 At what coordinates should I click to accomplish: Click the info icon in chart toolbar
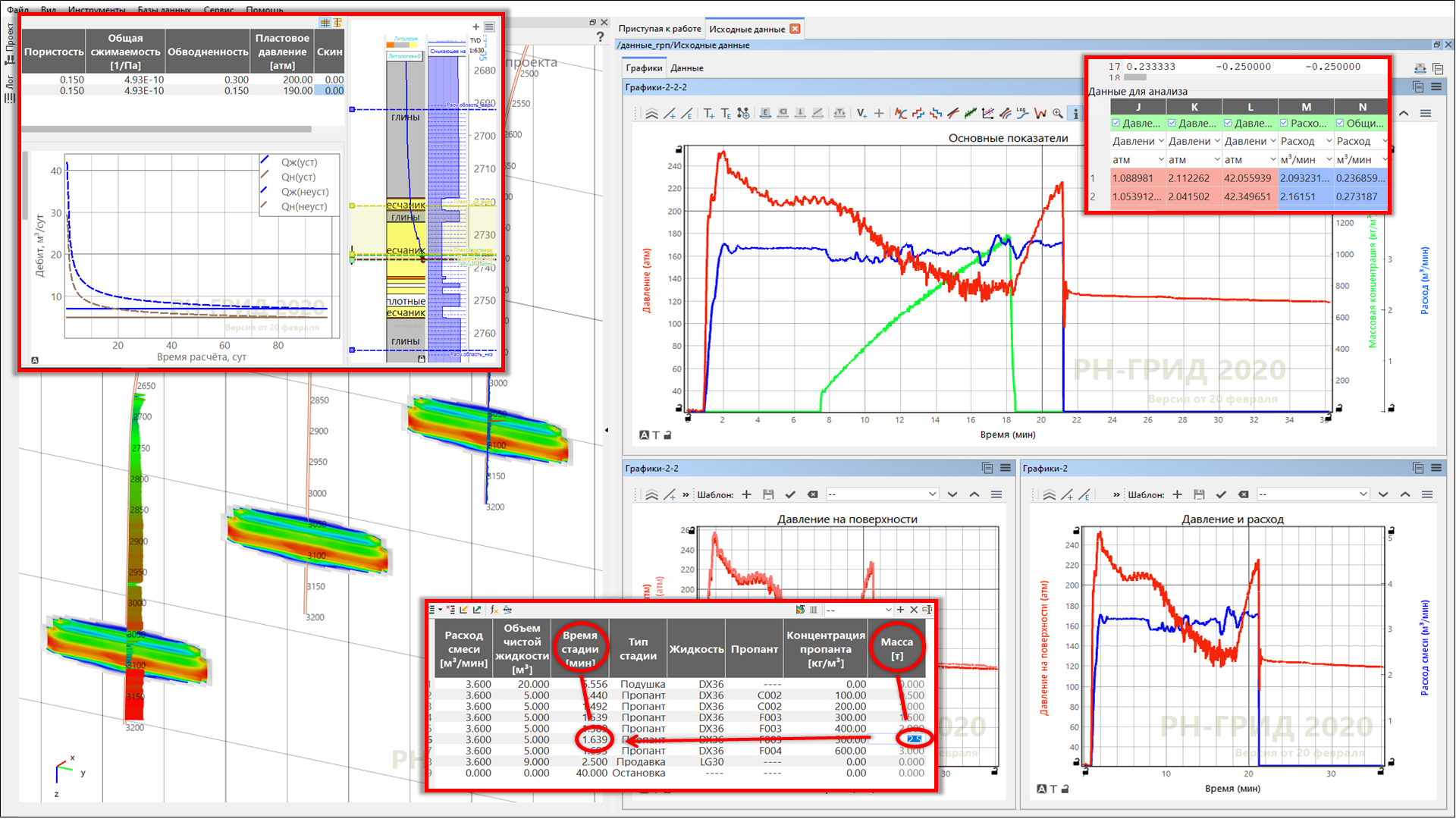(1075, 113)
